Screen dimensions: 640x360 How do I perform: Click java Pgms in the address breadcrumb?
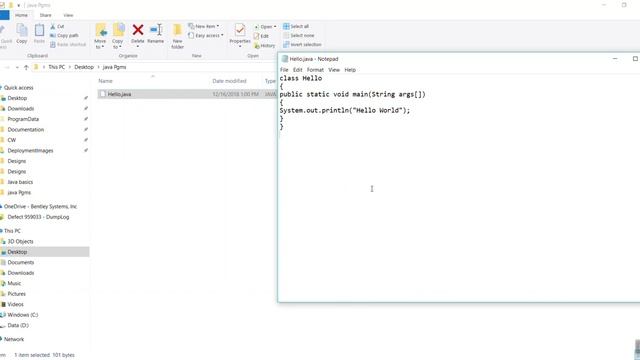(x=114, y=67)
